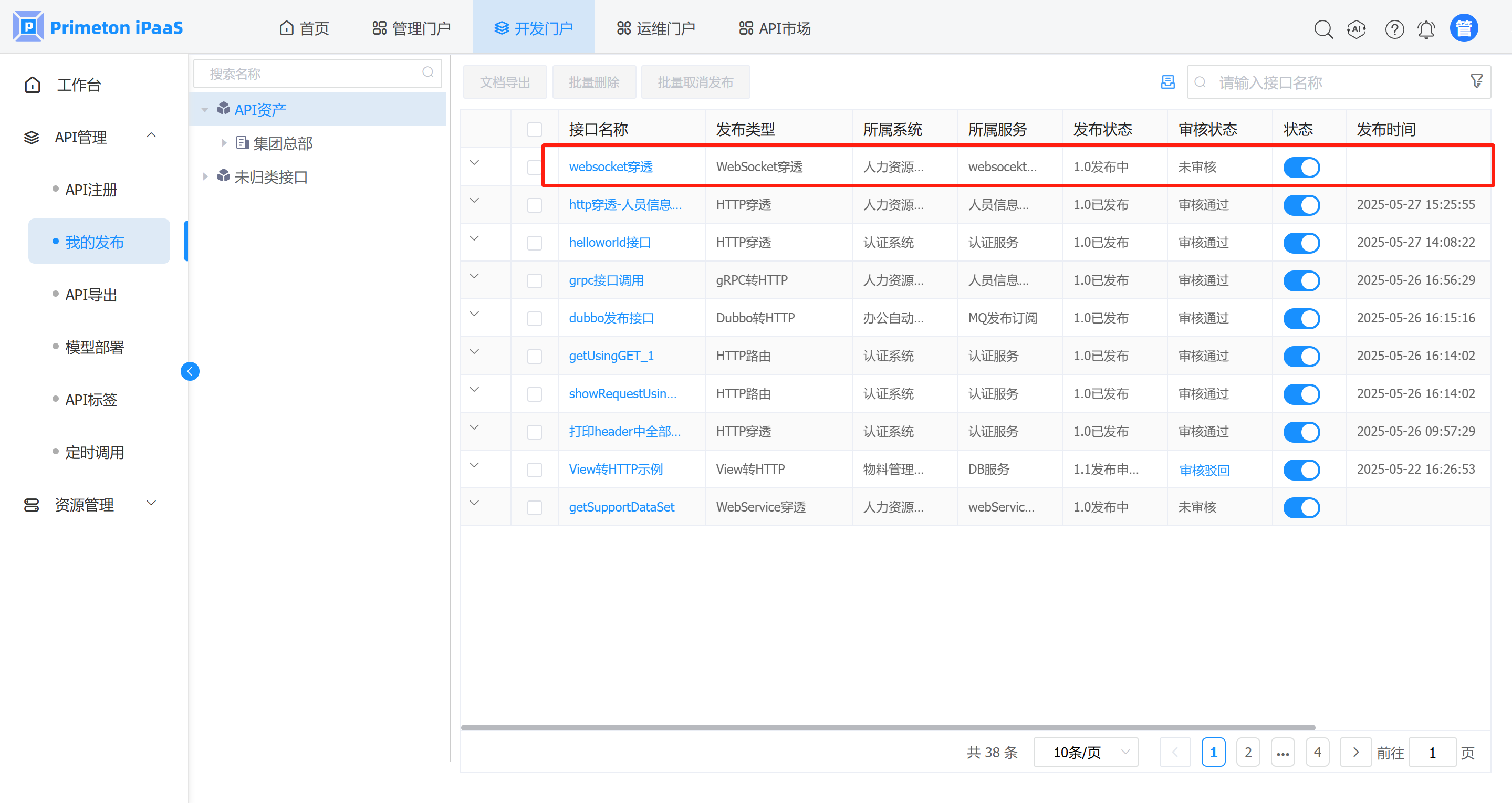Switch to 运维门户 tab

[655, 28]
